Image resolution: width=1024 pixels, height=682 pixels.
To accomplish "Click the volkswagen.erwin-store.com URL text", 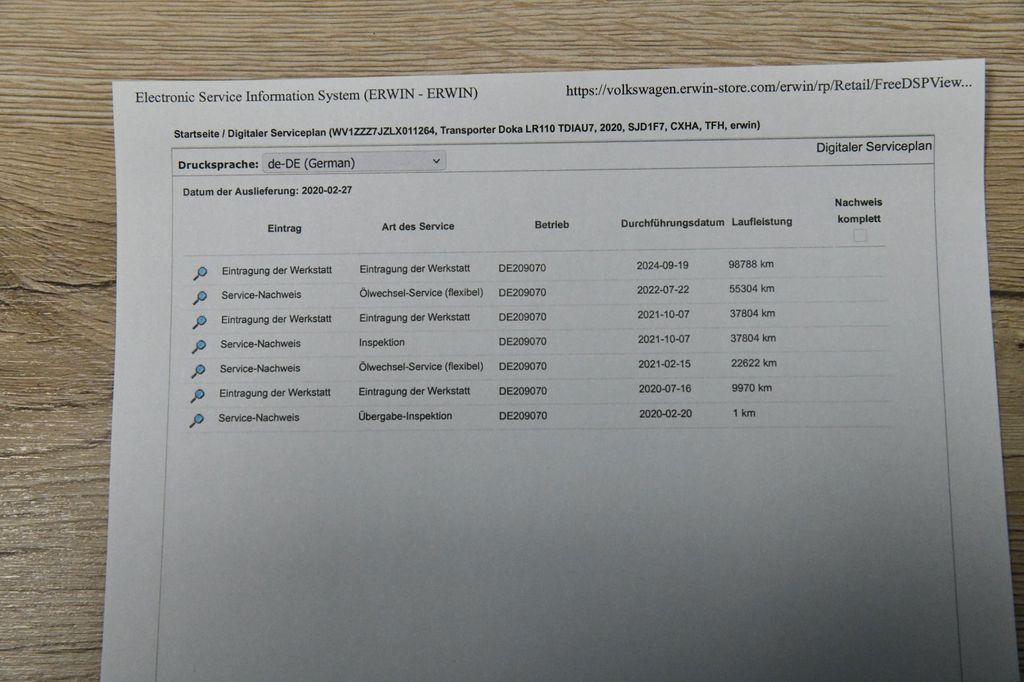I will point(768,88).
